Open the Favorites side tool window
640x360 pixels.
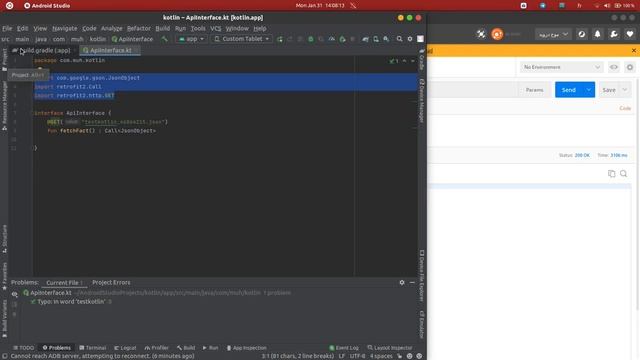click(4, 276)
